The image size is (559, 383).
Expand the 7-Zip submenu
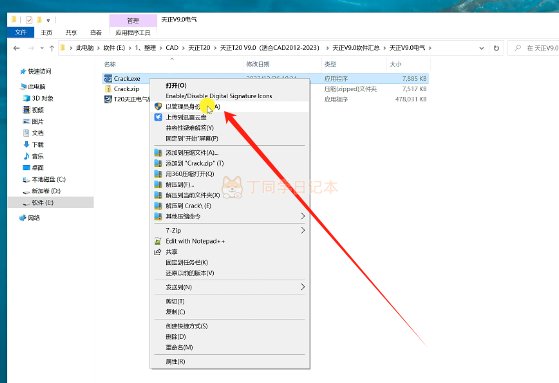(x=230, y=231)
